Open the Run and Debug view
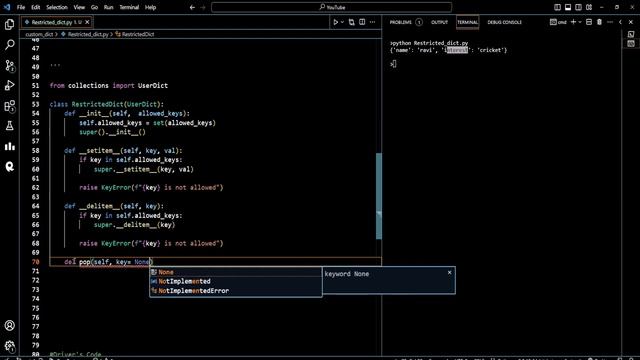The width and height of the screenshot is (640, 360). [x=9, y=85]
